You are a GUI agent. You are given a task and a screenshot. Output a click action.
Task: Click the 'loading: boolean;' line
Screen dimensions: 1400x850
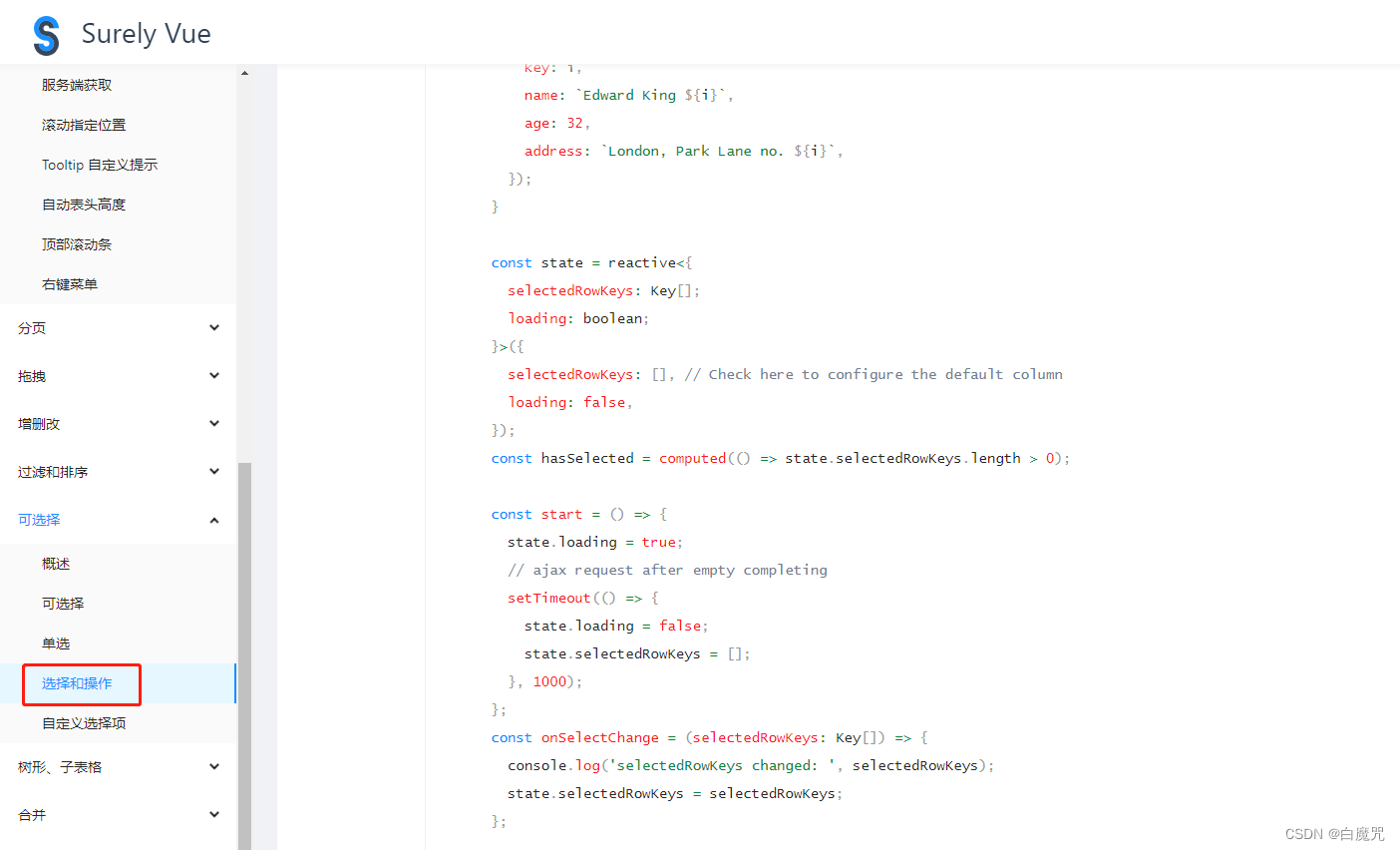(578, 318)
